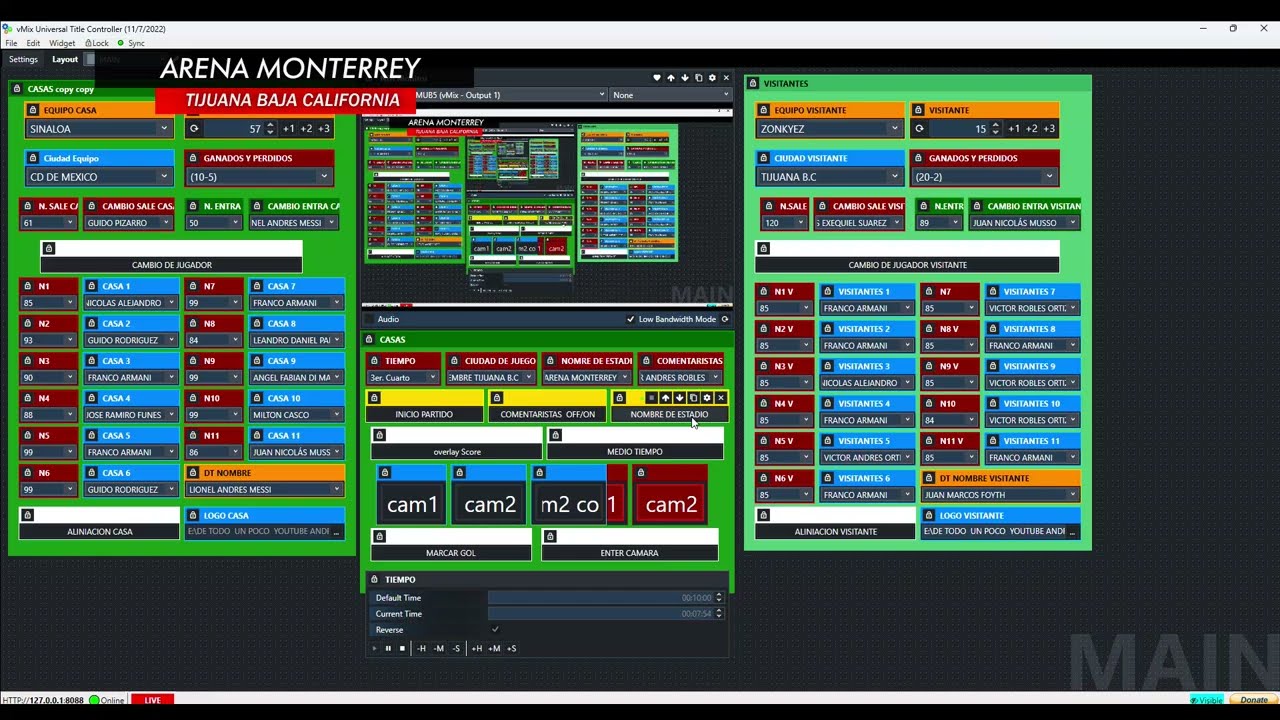Click the up arrow on NOMBRE DE ESTADIO toolbar
The image size is (1280, 720).
click(x=665, y=398)
